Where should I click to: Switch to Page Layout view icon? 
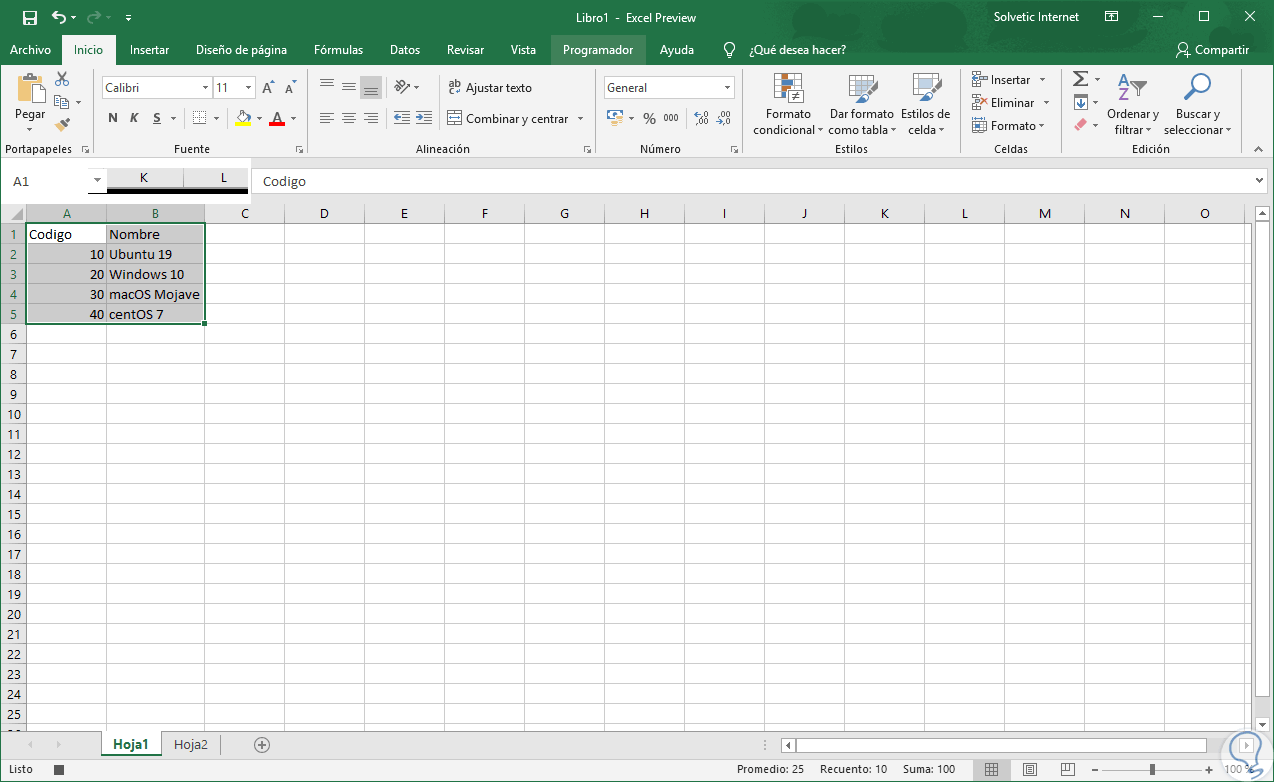pos(1029,769)
